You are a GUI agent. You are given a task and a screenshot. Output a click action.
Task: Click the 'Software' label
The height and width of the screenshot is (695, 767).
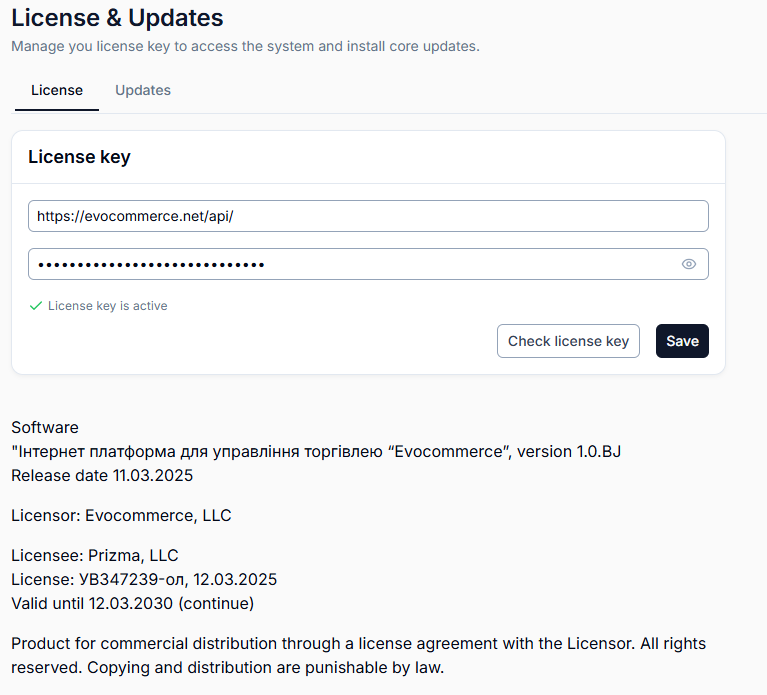coord(45,427)
